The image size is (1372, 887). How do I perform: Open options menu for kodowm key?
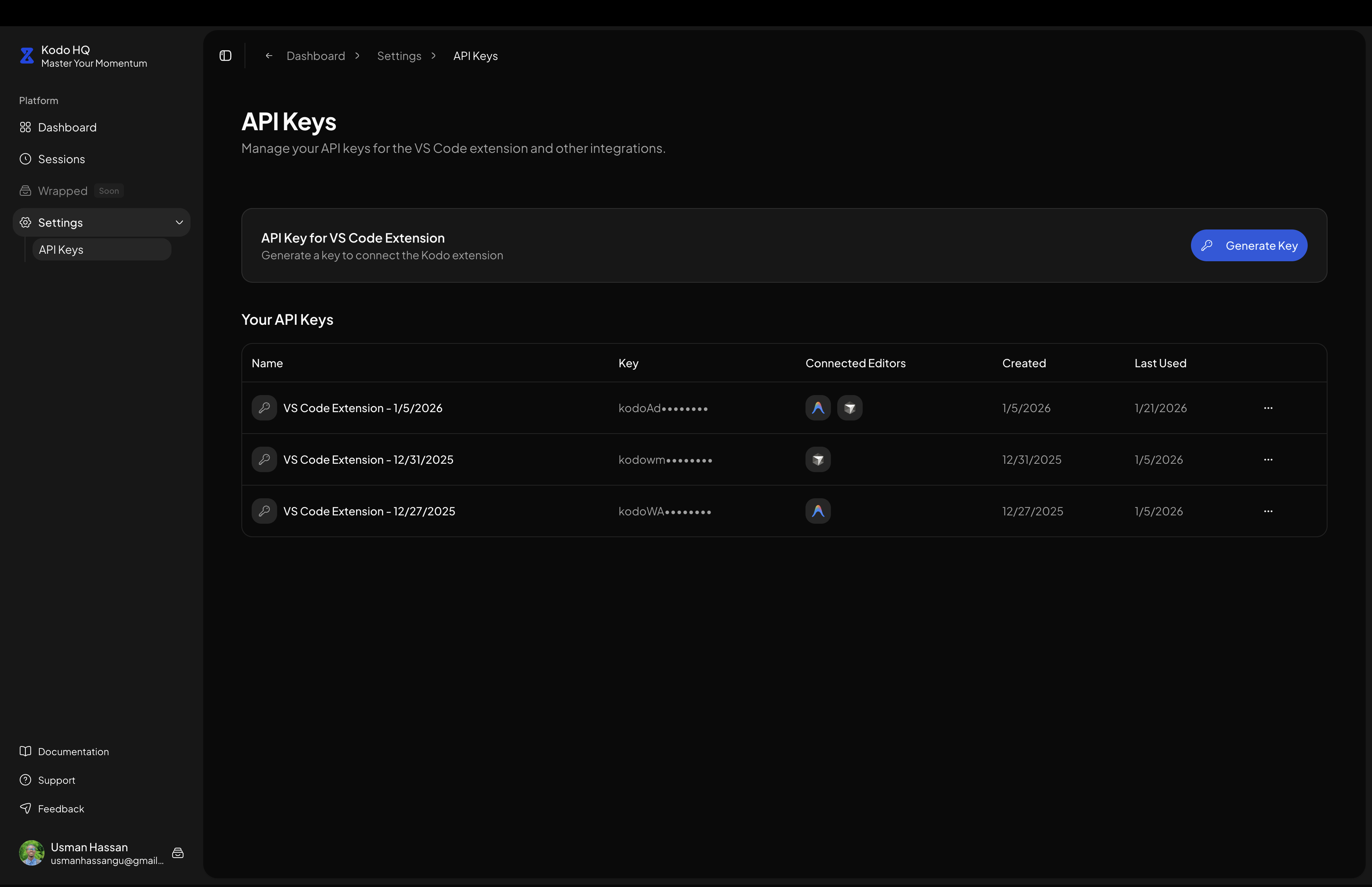coord(1268,460)
